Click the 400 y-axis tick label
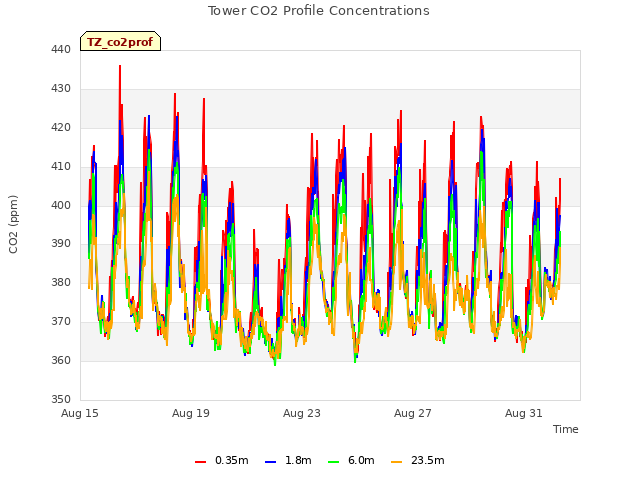The image size is (640, 480). [61, 205]
